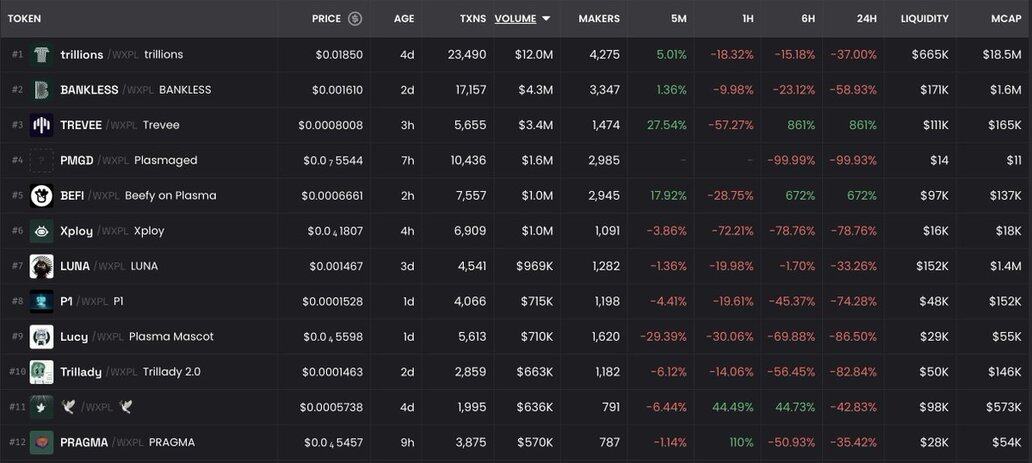The width and height of the screenshot is (1032, 463).
Task: Click PRAGMA 1H change 110%
Action: 740,442
